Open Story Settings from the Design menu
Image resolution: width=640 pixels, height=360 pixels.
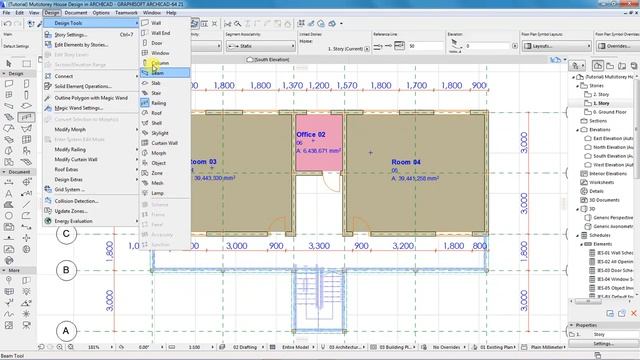coord(90,35)
